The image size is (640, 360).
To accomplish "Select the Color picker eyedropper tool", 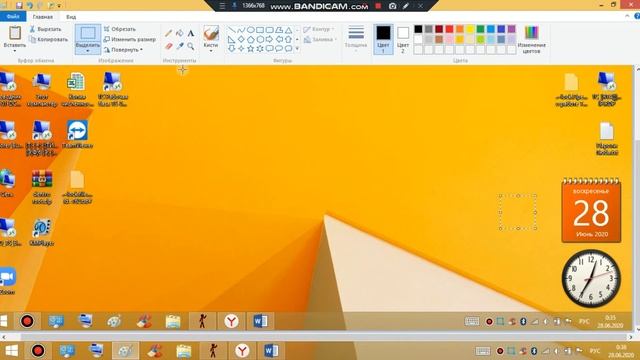I will click(x=180, y=46).
